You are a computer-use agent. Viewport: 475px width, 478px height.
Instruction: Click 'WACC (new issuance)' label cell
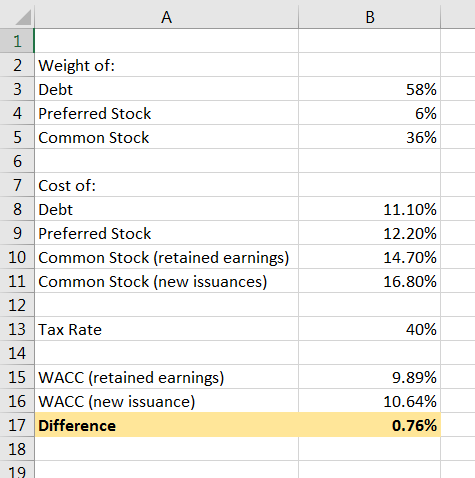point(166,401)
